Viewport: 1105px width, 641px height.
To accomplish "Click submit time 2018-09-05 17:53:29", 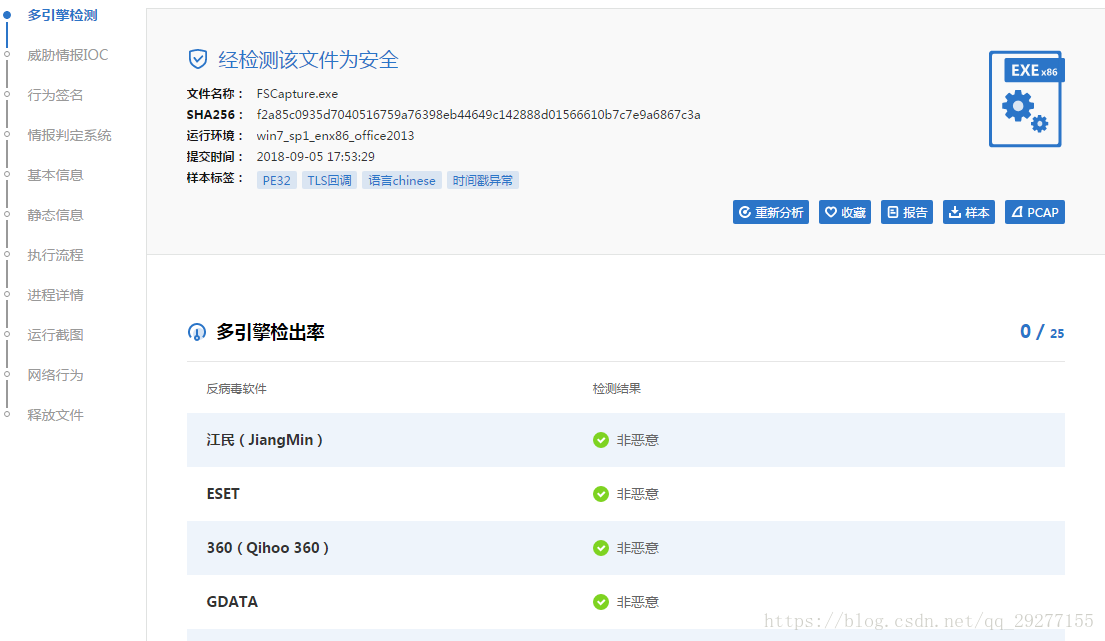I will 316,156.
